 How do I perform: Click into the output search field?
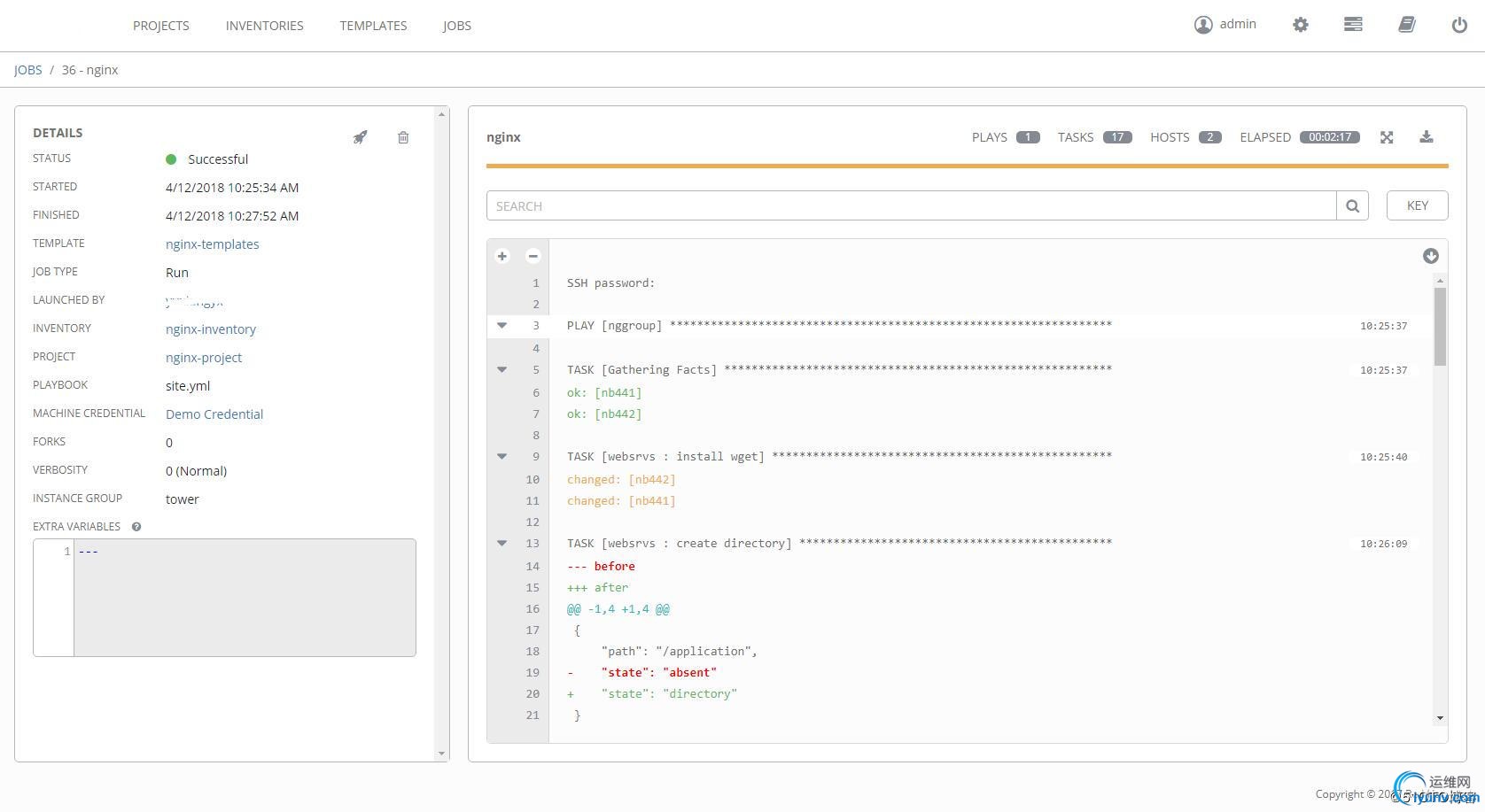pos(911,205)
